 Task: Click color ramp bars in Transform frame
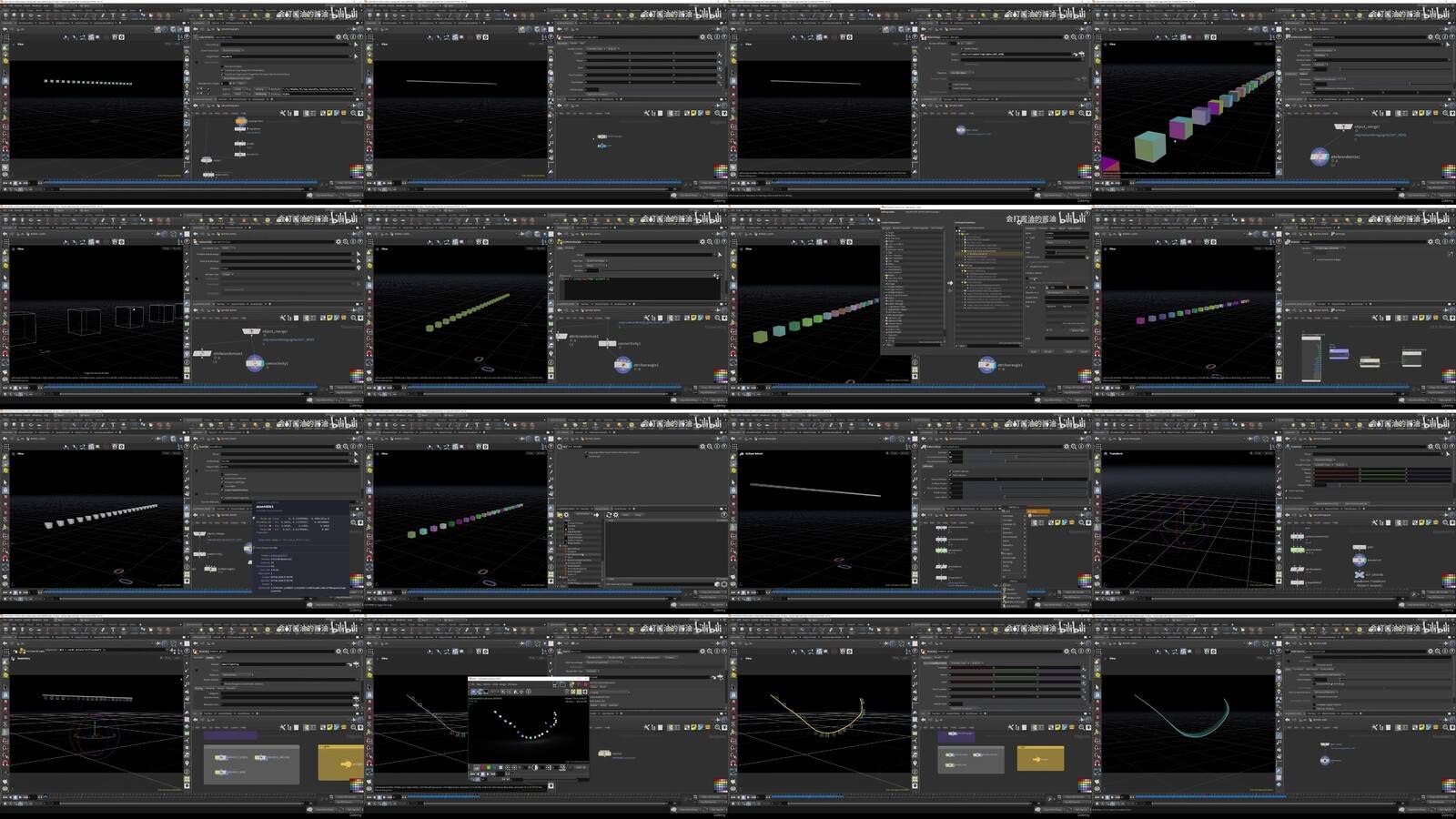[x=1381, y=474]
